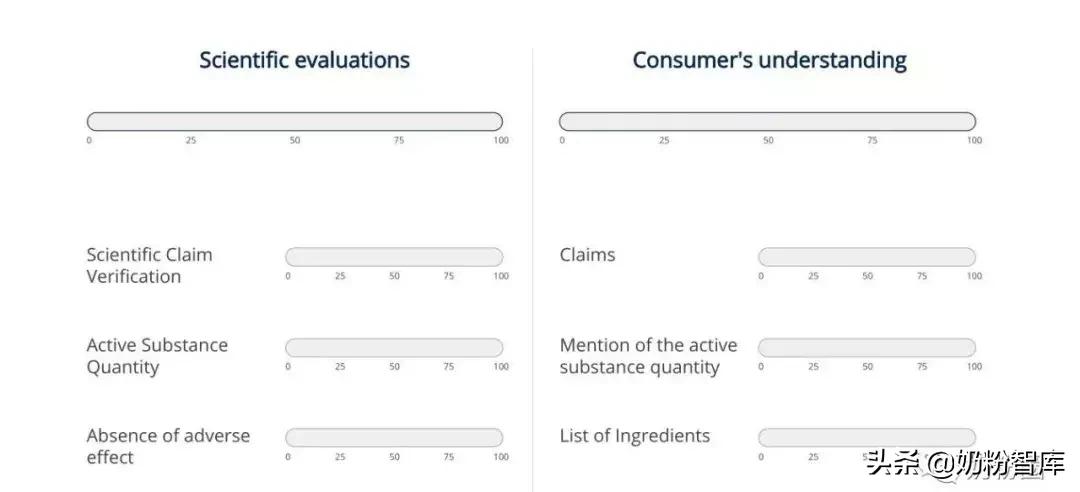Screen dimensions: 1080x492
Task: Click the List of Ingredients bar
Action: 866,437
